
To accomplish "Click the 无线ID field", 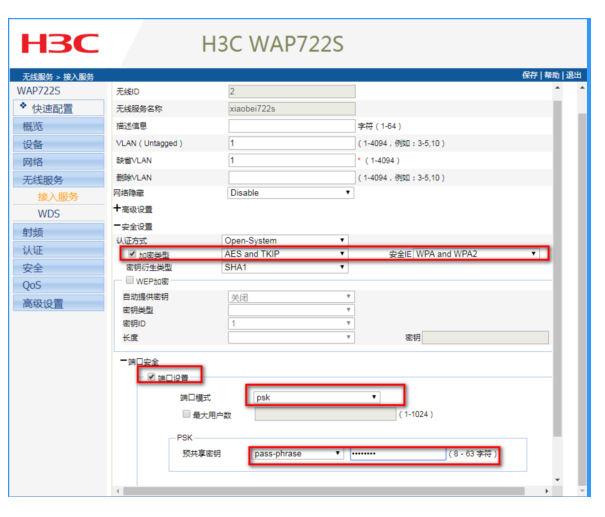I will (292, 91).
